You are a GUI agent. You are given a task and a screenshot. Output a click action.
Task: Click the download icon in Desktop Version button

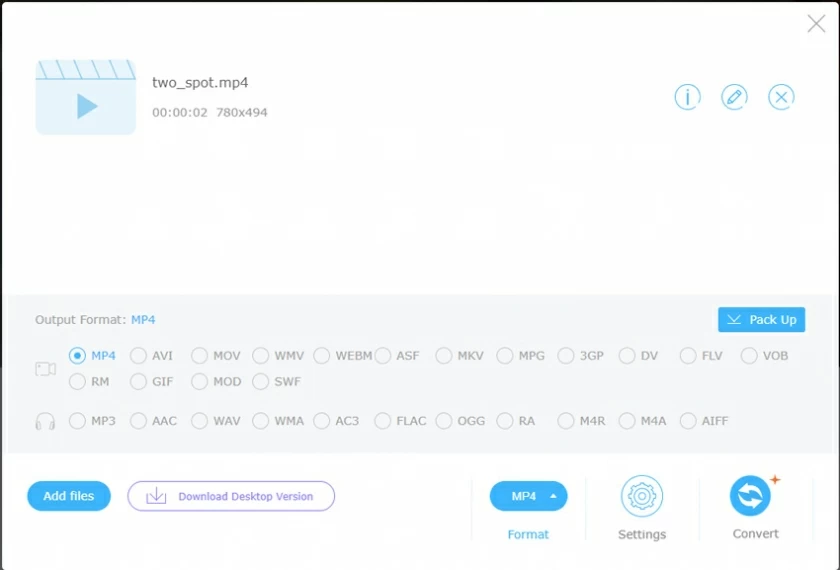pos(156,496)
